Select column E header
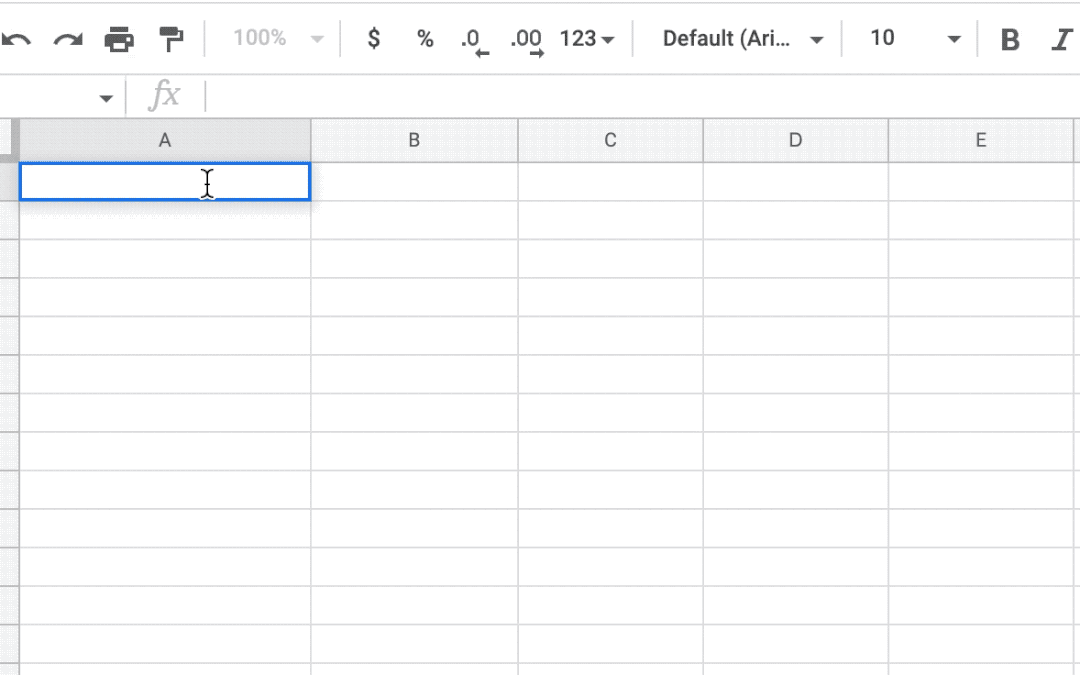Image resolution: width=1080 pixels, height=675 pixels. click(980, 141)
